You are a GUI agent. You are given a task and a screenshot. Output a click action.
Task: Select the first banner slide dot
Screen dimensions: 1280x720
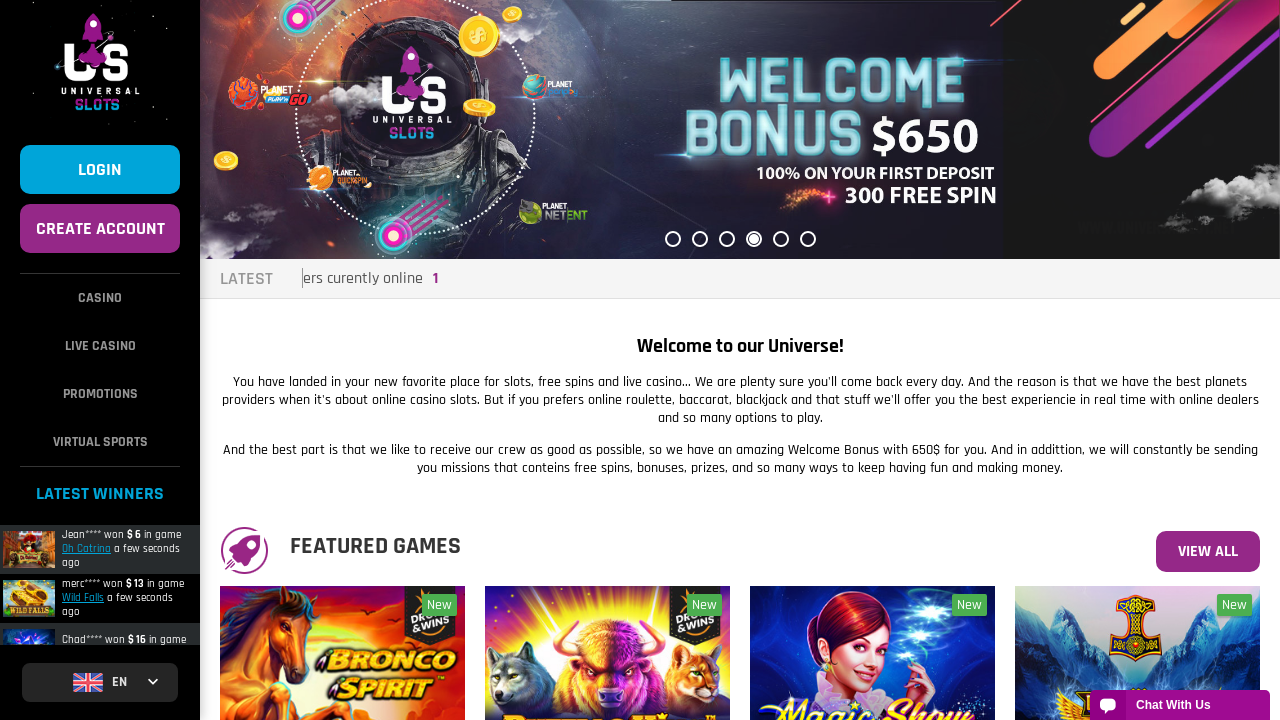coord(673,239)
